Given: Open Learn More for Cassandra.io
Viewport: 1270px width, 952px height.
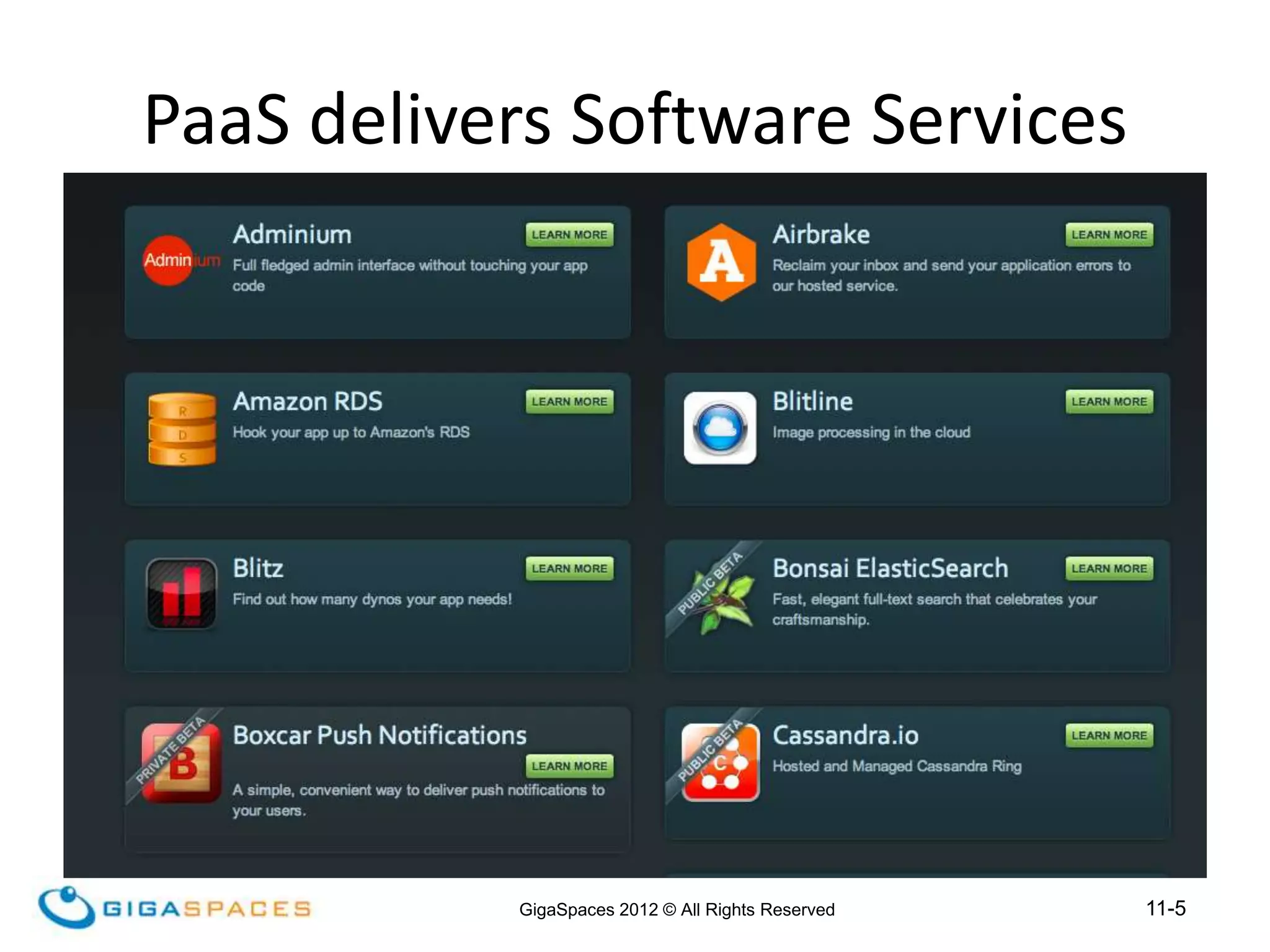Looking at the screenshot, I should click(1109, 735).
